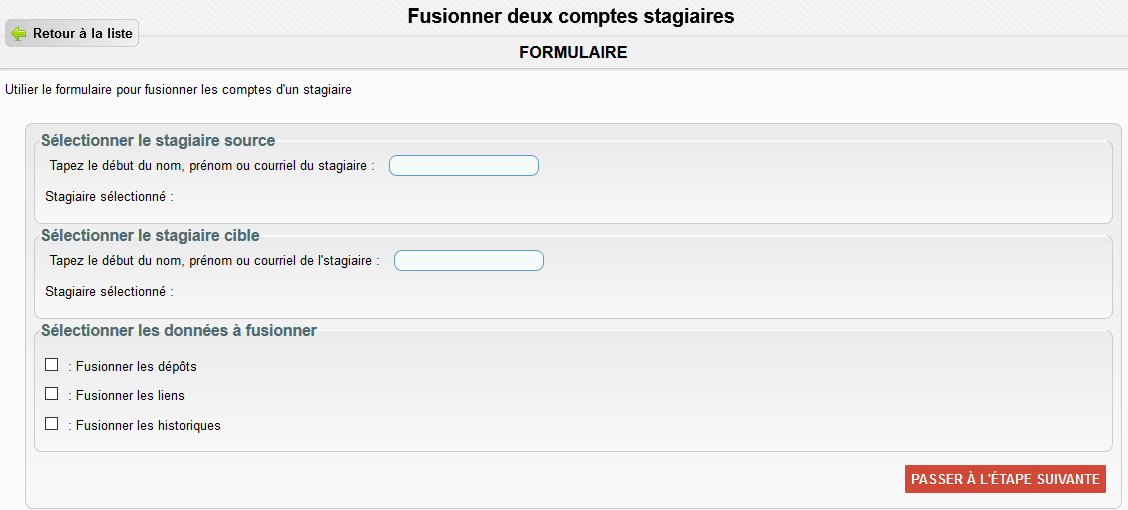
Task: Click the 'Sélectionner les données à fusionner' legend
Action: tap(179, 331)
